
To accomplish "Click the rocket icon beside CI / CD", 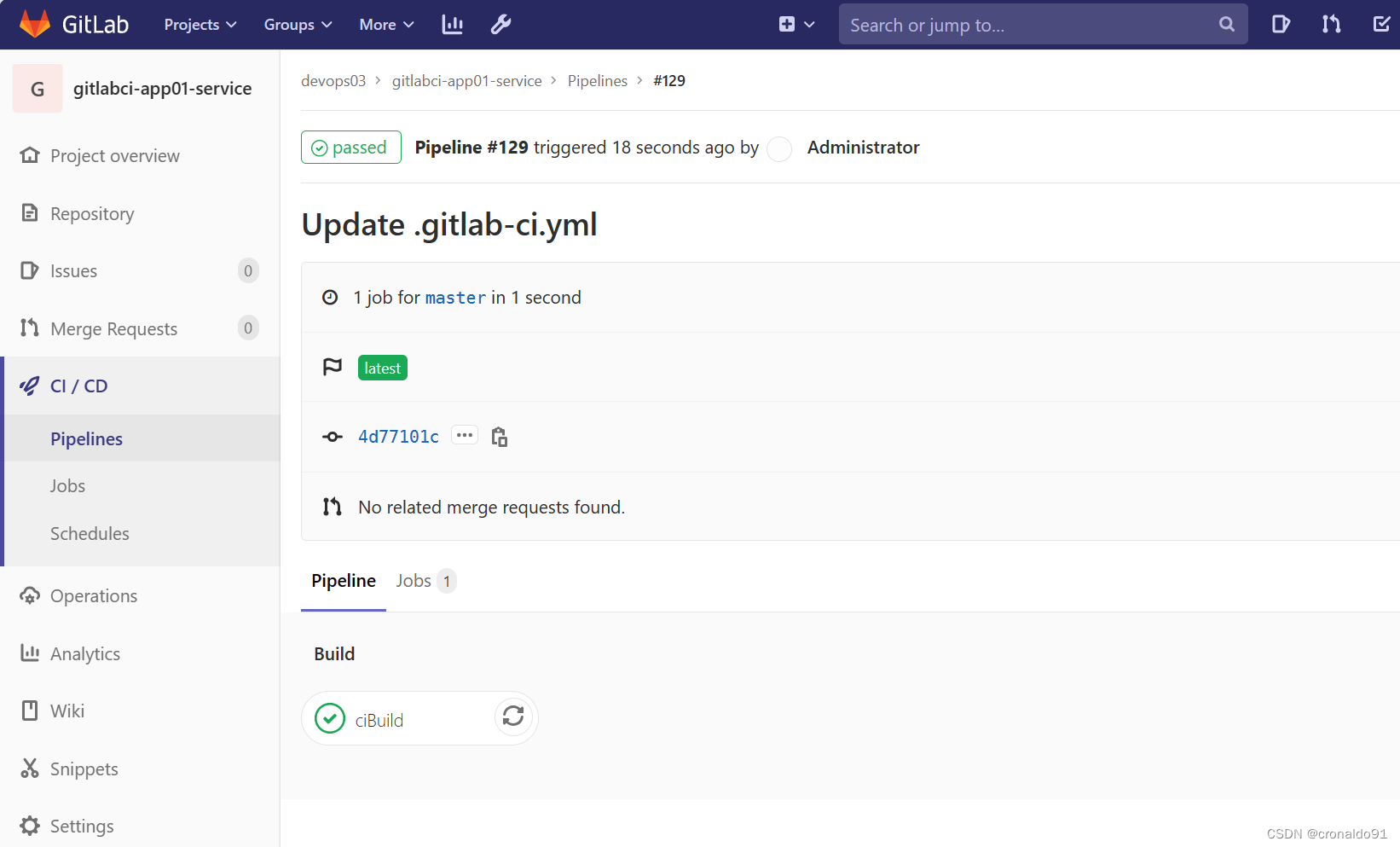I will click(30, 386).
